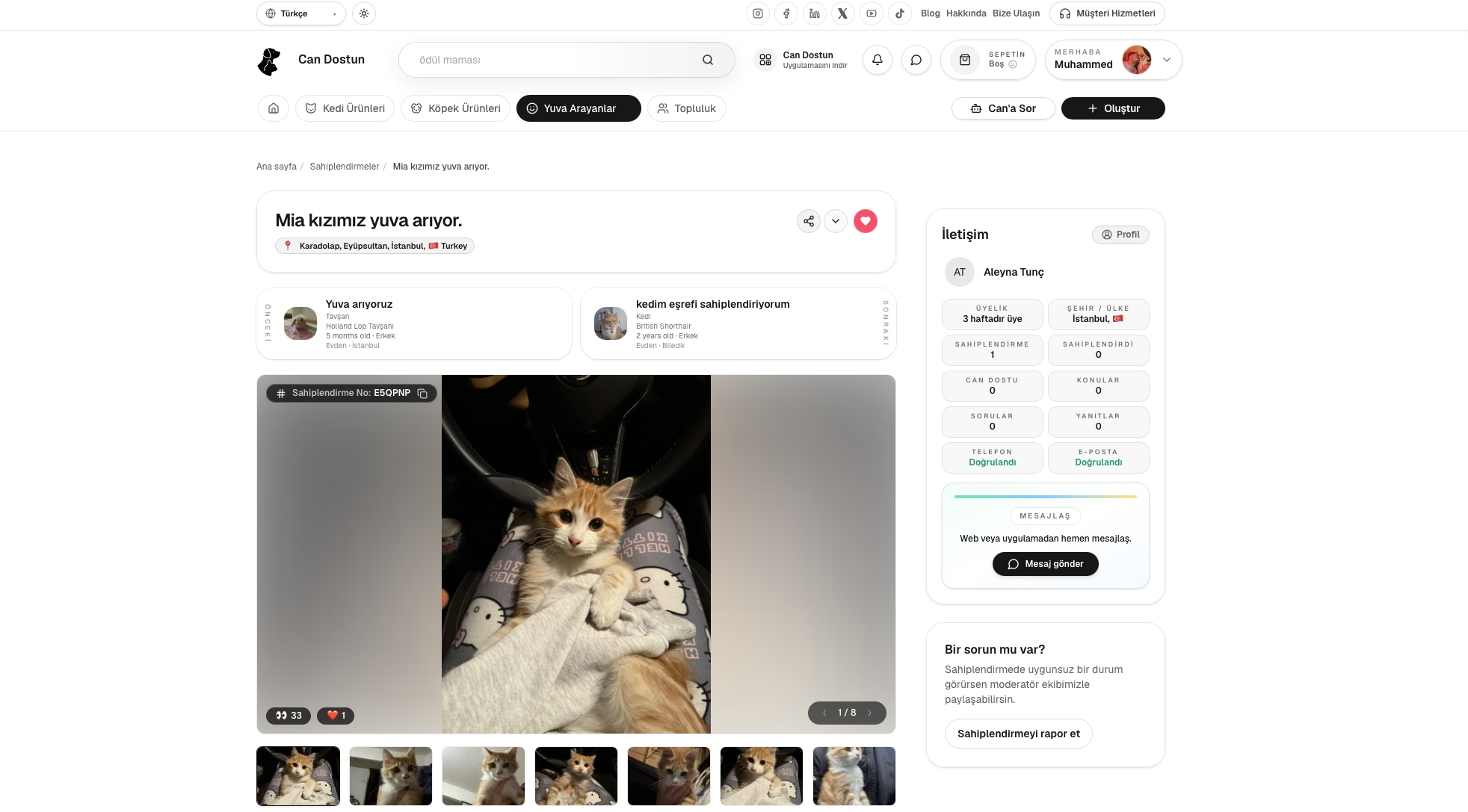Select the last cat photo thumbnail
Image resolution: width=1468 pixels, height=812 pixels.
(854, 775)
